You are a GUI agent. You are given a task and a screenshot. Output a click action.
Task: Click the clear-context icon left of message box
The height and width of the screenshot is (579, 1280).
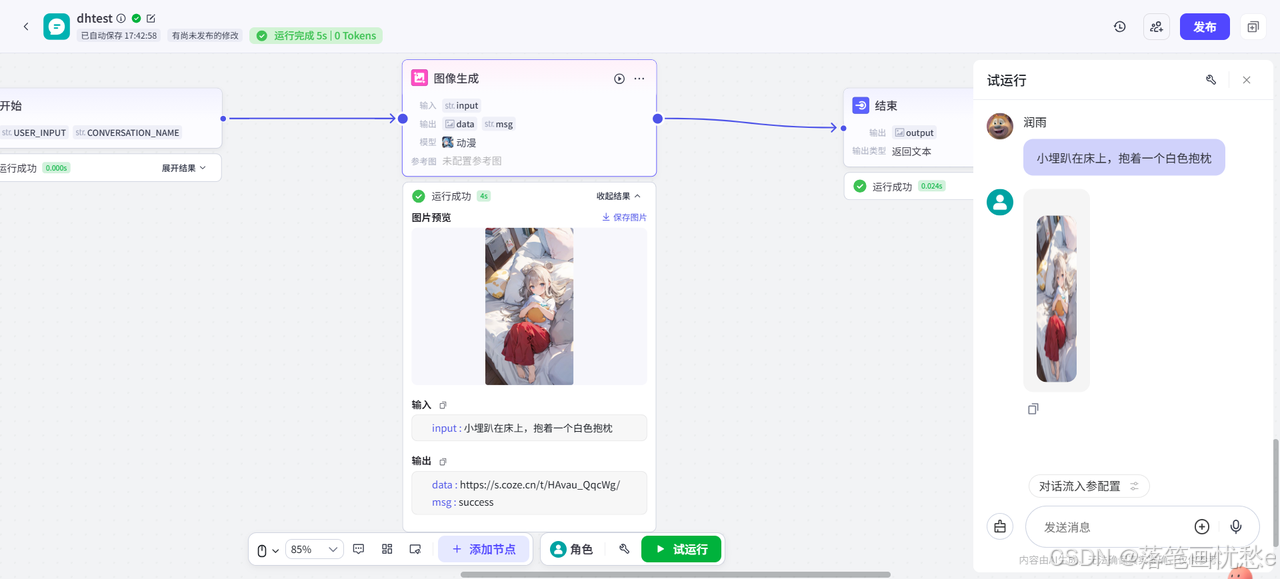(x=1000, y=527)
